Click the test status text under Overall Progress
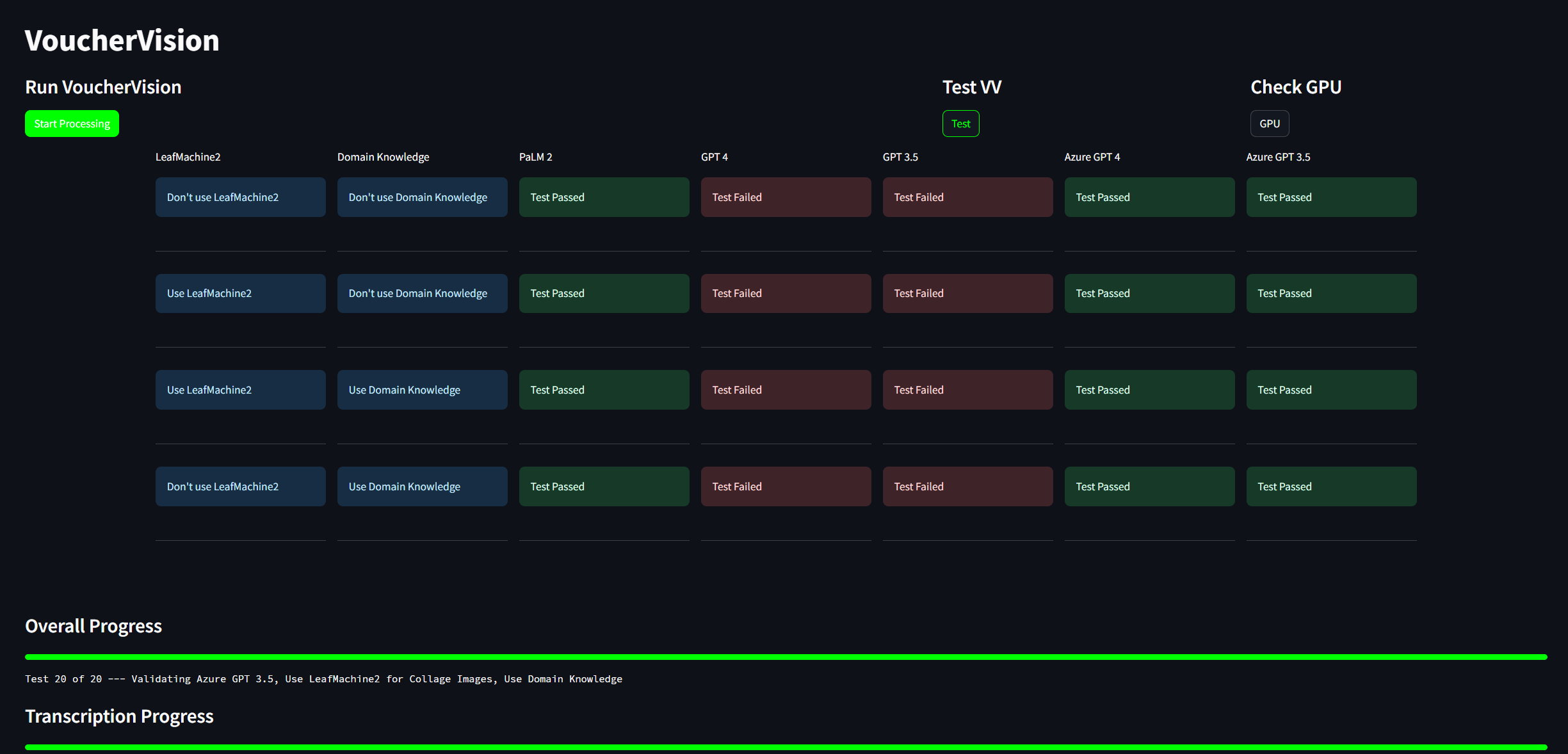 323,679
